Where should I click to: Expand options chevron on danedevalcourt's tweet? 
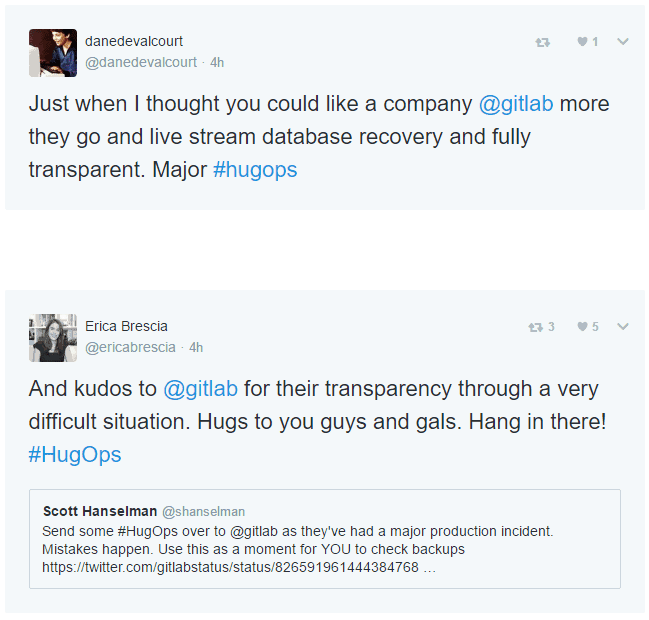pos(623,42)
